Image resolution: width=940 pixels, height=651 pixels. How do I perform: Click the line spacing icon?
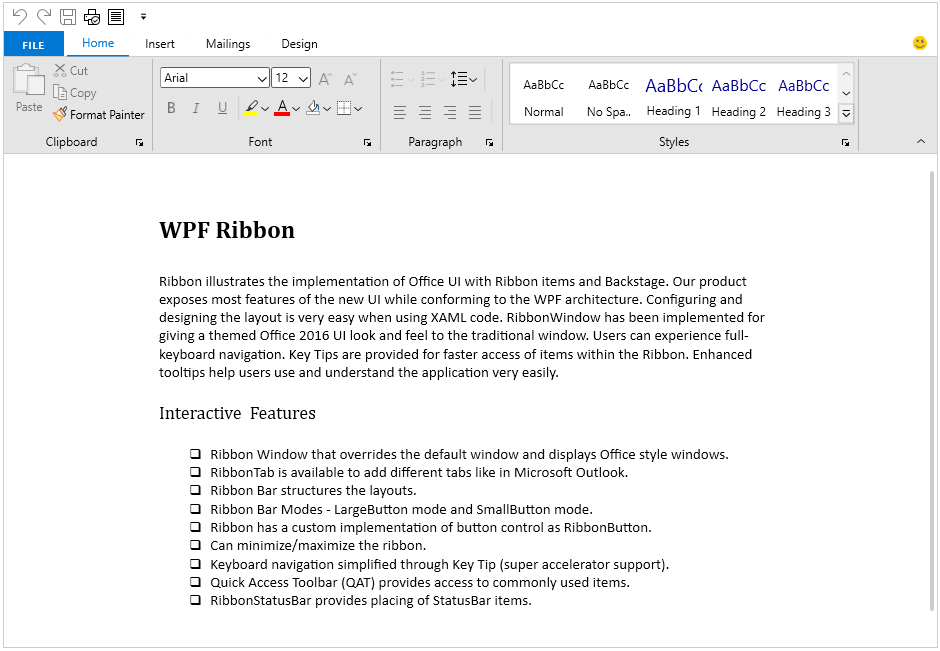click(x=459, y=79)
